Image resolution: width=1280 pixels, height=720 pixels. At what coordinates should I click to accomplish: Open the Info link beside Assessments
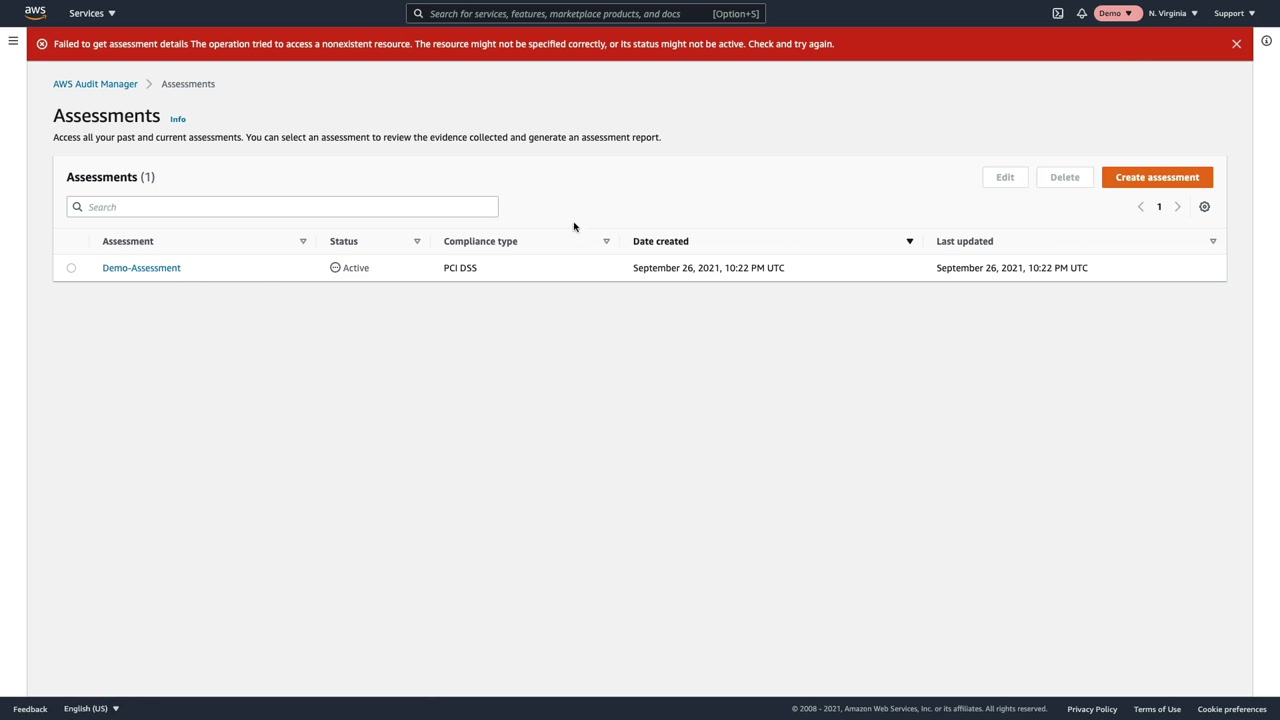[x=178, y=119]
